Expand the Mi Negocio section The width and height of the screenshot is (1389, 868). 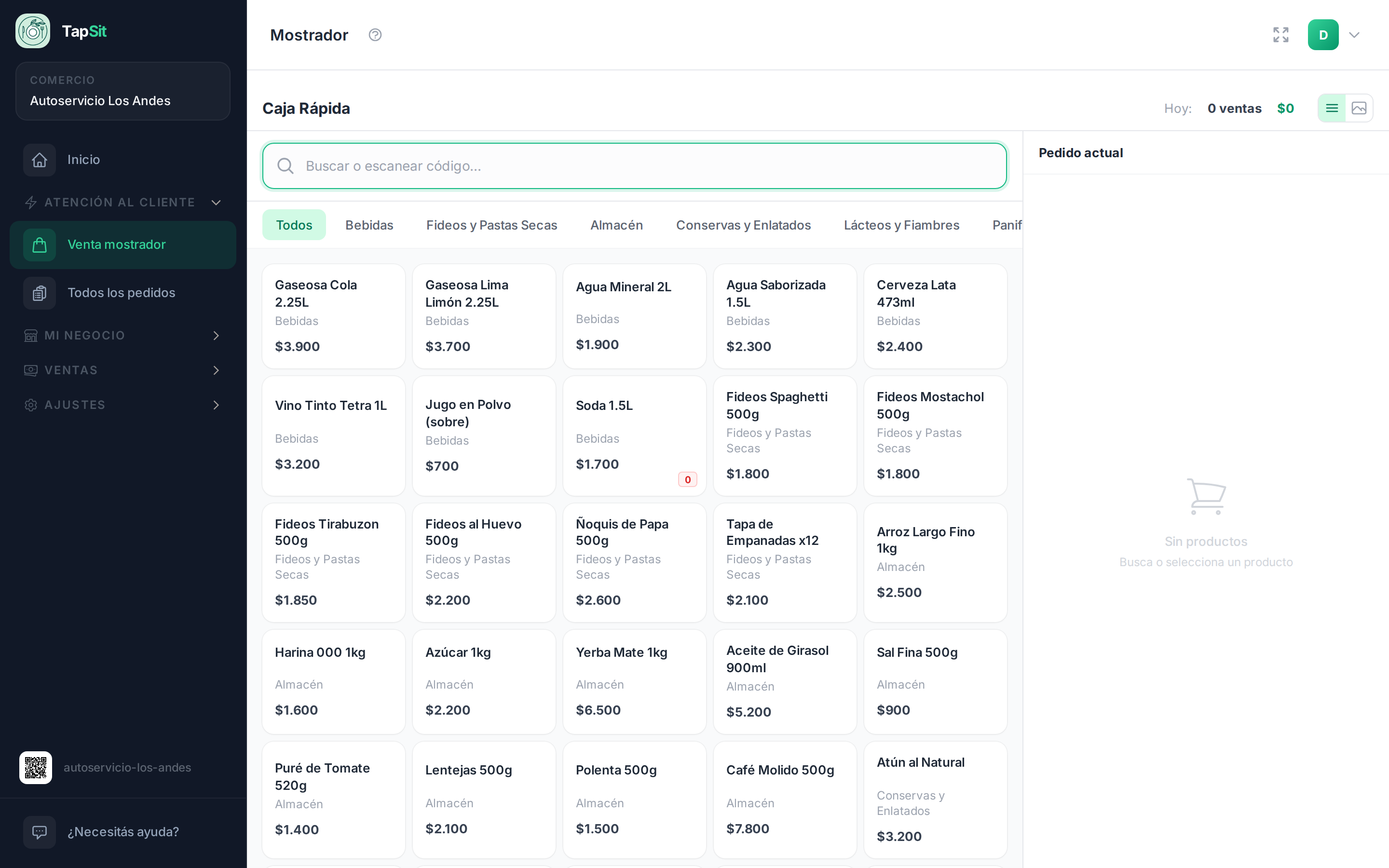(216, 335)
